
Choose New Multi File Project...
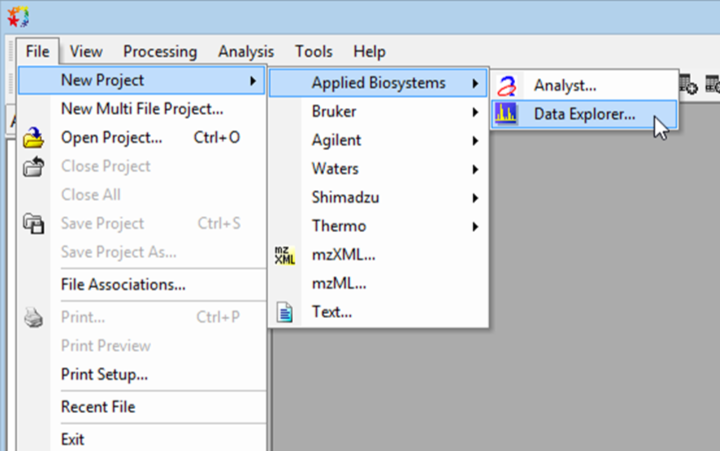pos(141,109)
